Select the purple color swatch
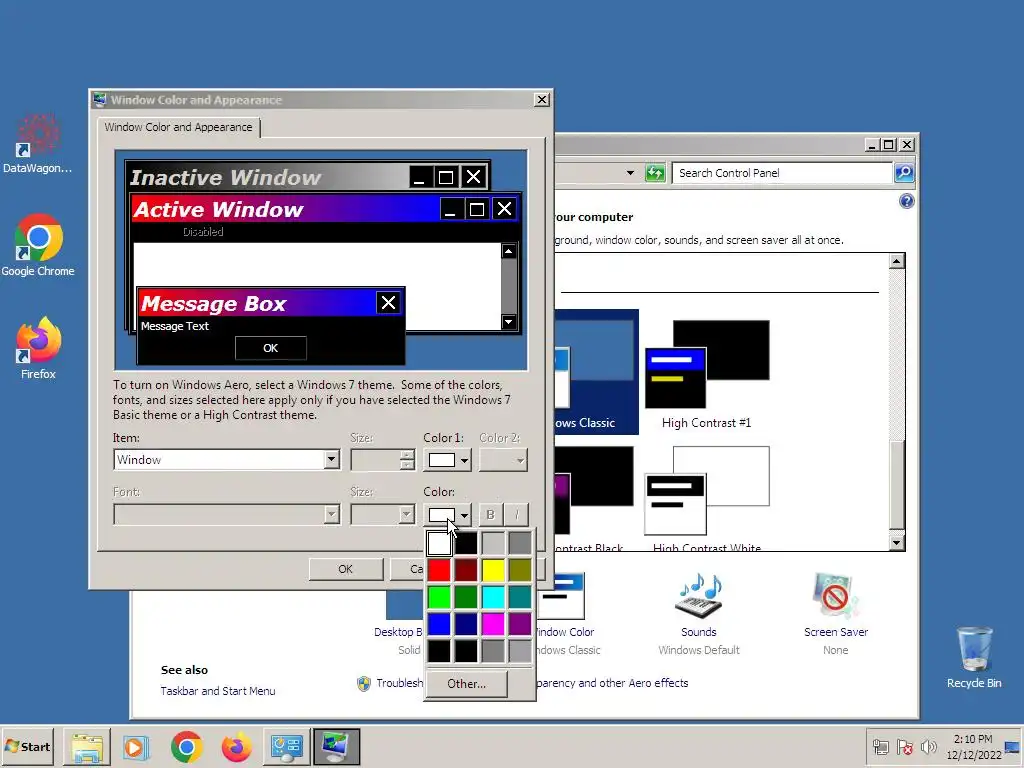1024x768 pixels. point(520,624)
